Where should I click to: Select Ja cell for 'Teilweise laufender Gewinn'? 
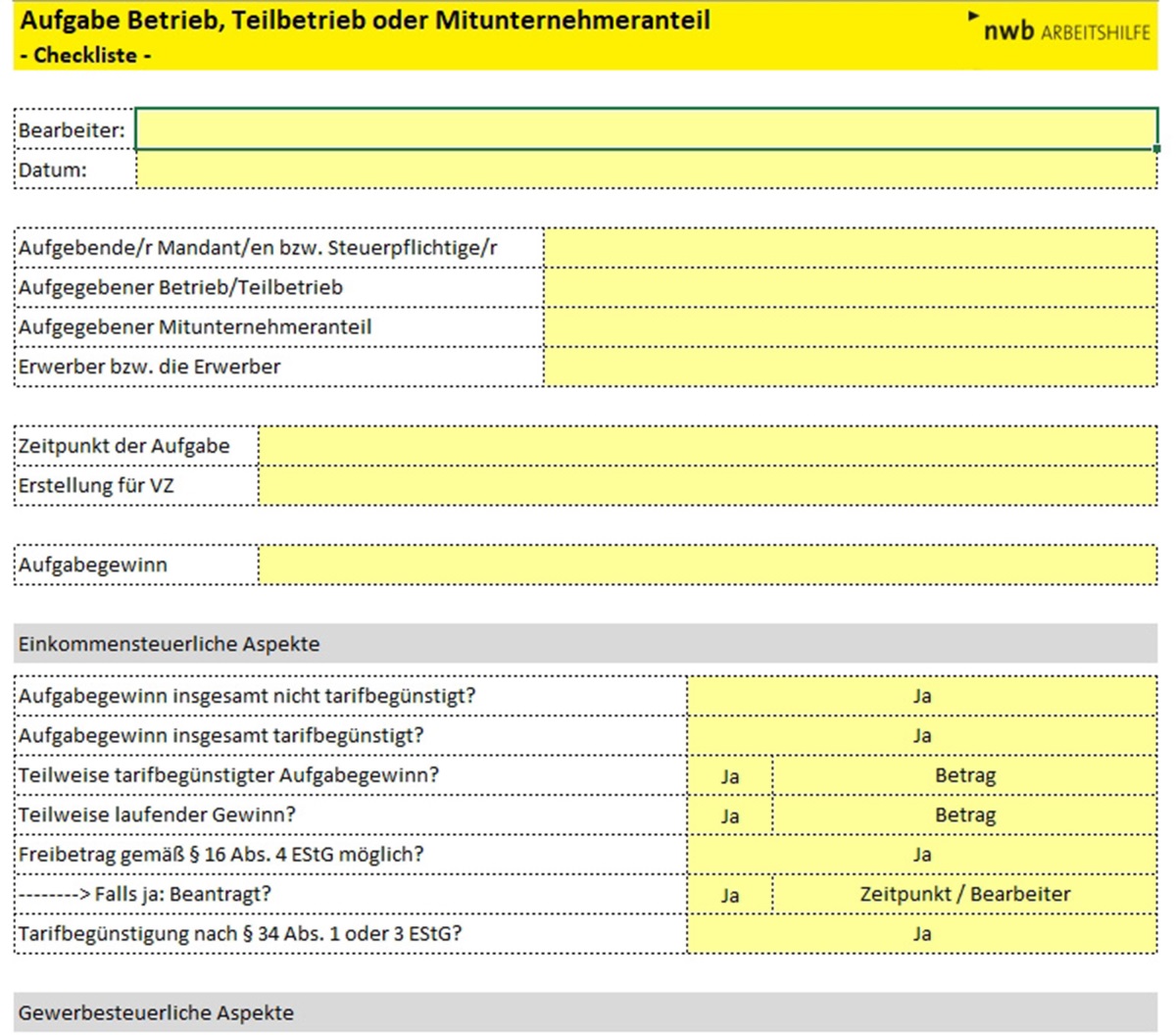pos(730,815)
